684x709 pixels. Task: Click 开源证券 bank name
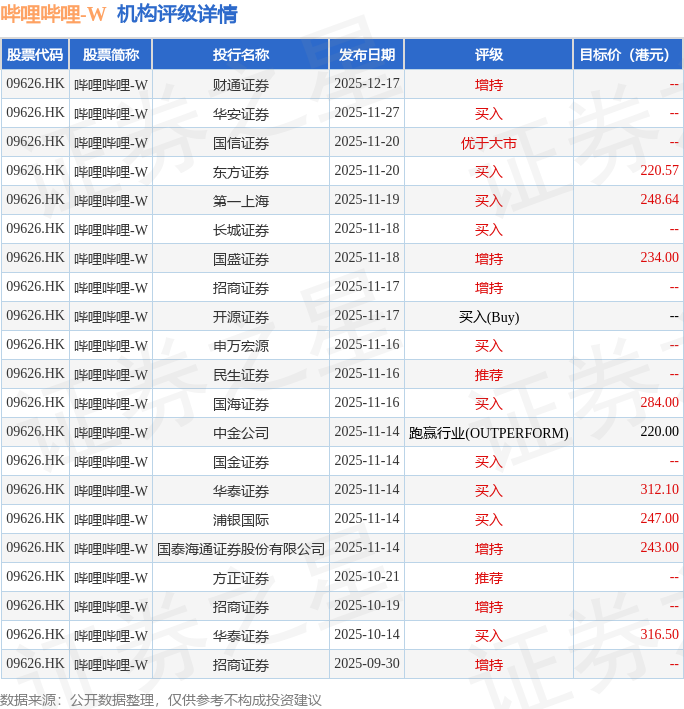[241, 317]
